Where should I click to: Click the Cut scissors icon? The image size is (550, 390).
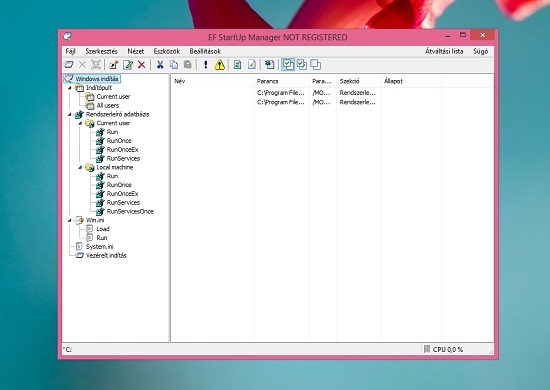coord(160,65)
